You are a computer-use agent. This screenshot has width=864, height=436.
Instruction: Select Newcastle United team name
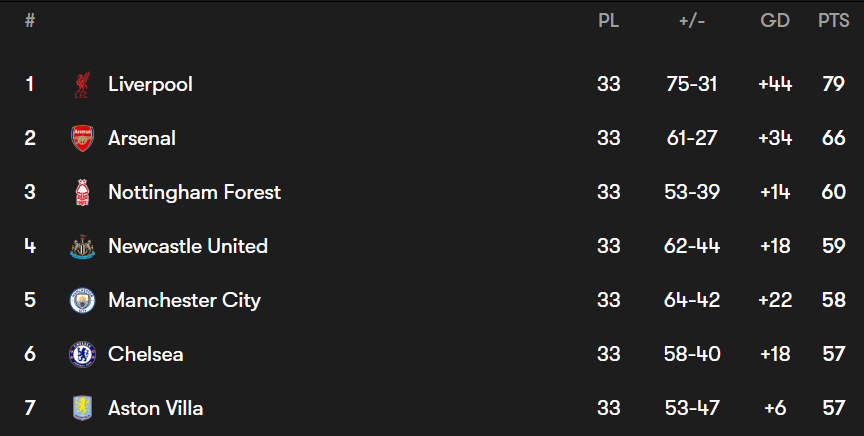tap(188, 246)
